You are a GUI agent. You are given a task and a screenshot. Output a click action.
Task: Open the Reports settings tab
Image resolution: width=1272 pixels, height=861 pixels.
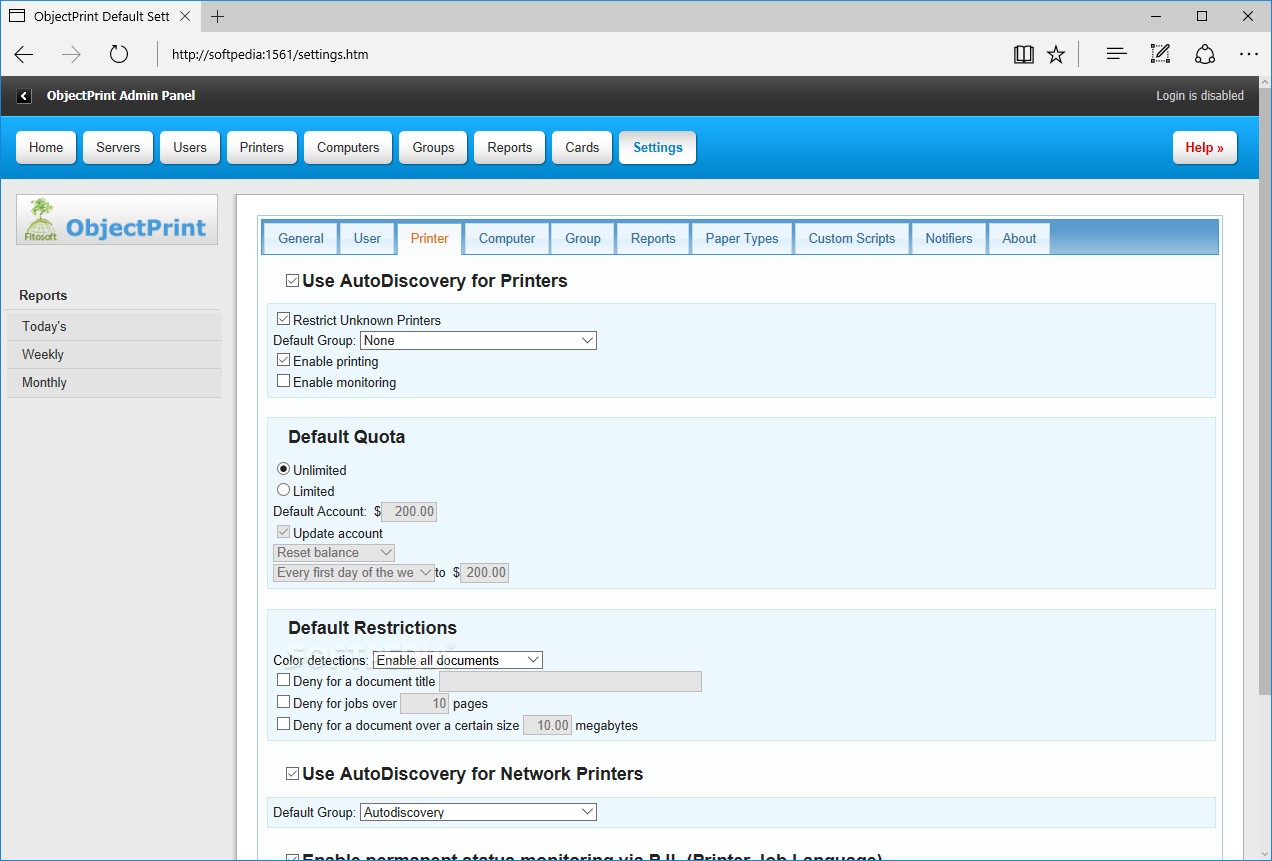(x=653, y=238)
